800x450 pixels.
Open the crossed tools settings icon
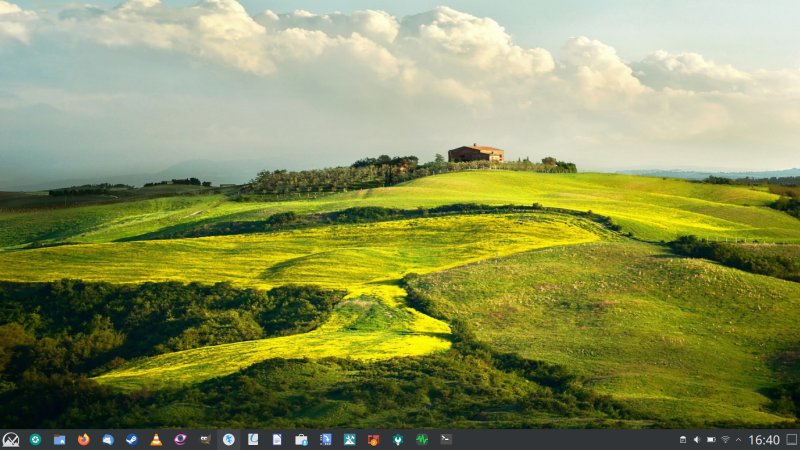tap(349, 439)
